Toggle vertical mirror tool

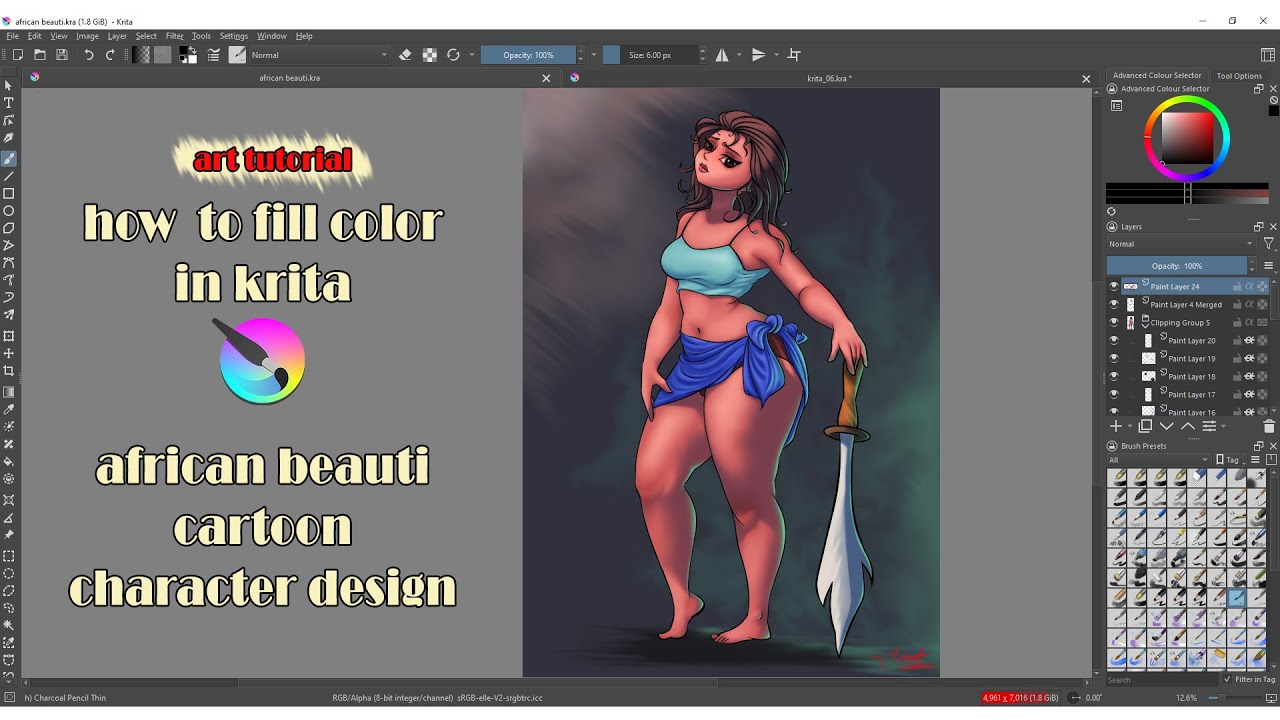(759, 55)
